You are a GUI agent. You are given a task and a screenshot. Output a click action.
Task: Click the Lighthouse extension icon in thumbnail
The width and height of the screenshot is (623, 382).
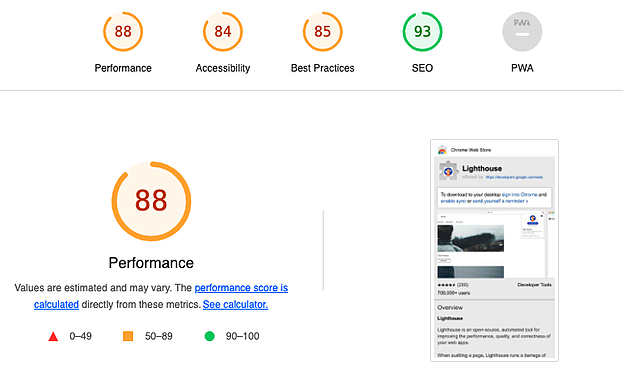(448, 171)
